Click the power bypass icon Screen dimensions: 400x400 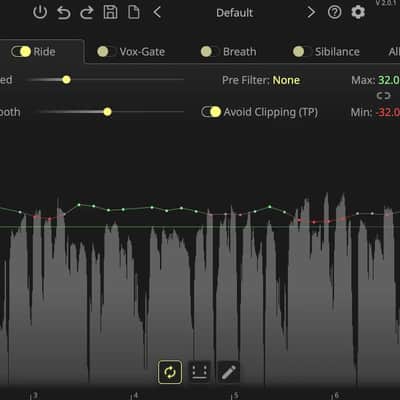[x=40, y=13]
